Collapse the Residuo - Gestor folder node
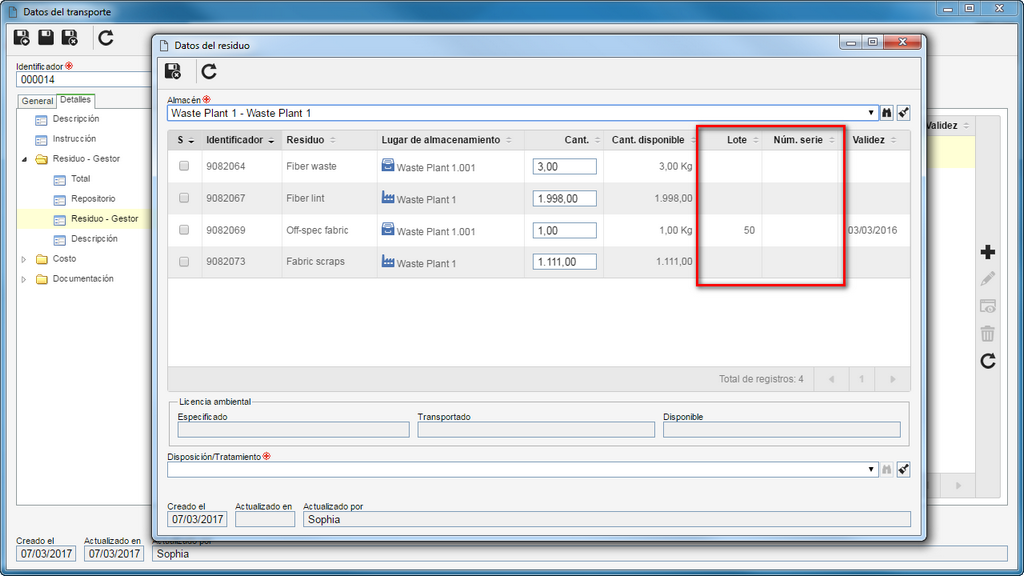The width and height of the screenshot is (1024, 576). pos(24,159)
